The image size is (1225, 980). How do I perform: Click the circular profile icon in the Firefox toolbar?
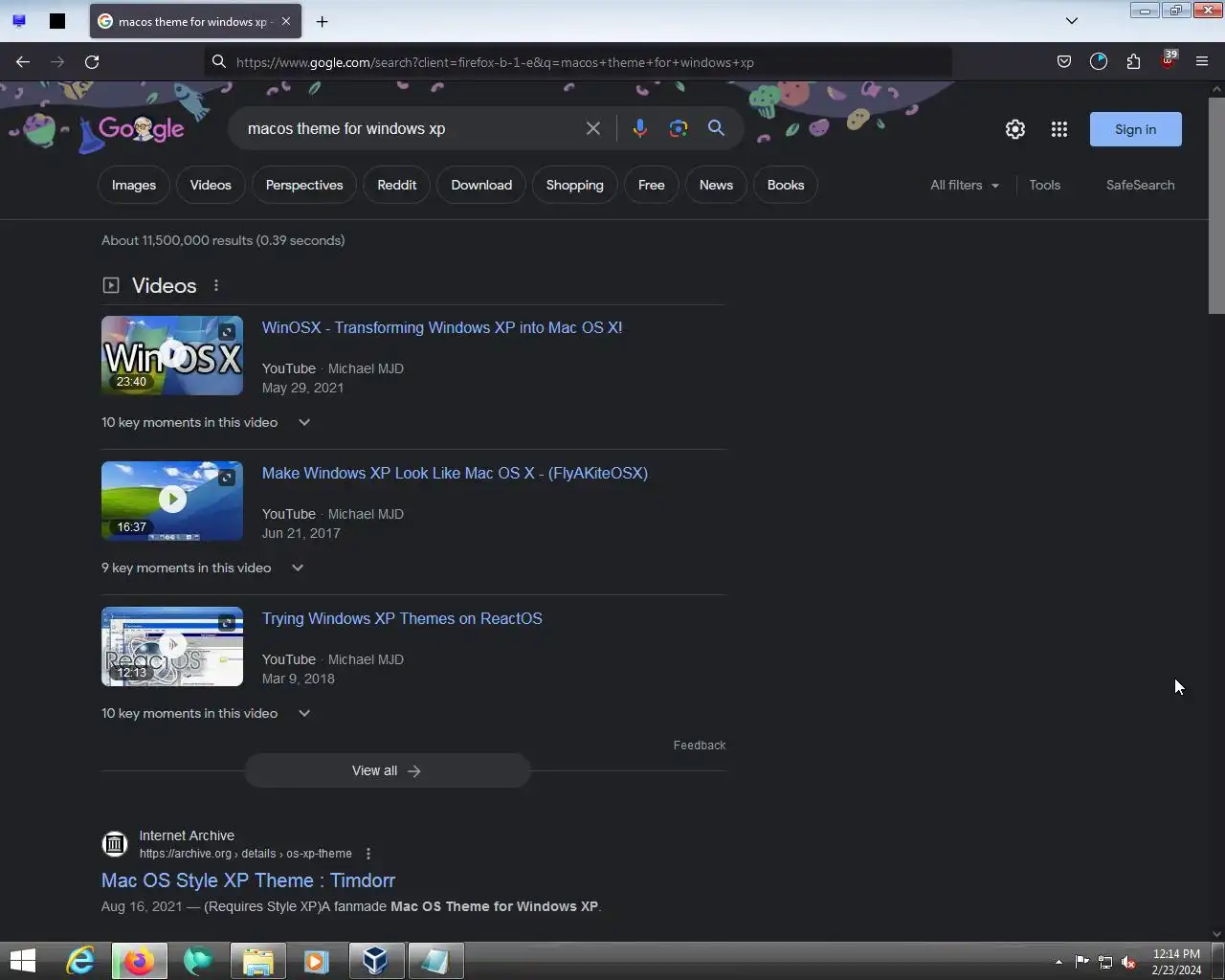[1099, 62]
